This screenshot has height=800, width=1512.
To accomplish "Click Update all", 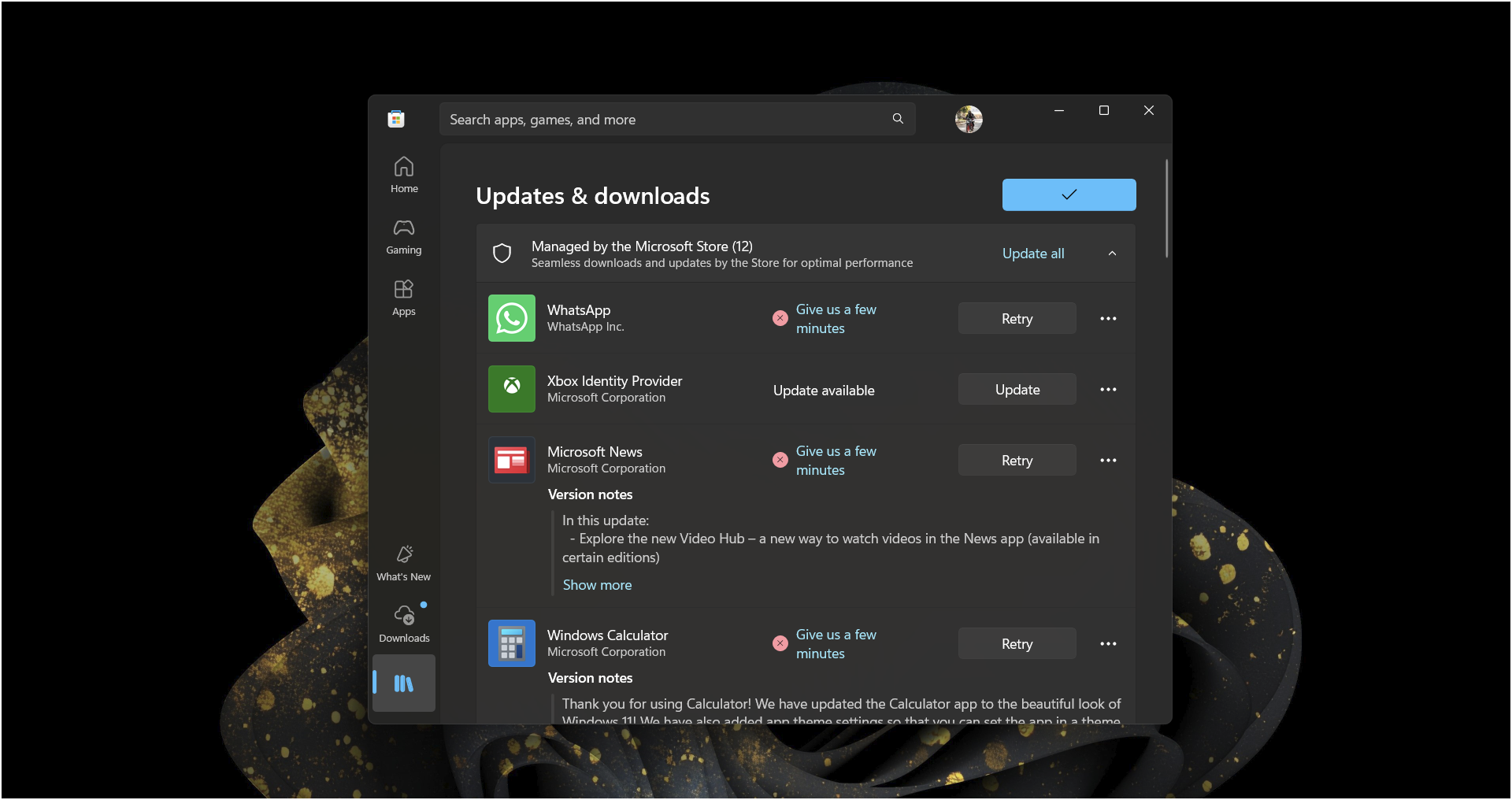I will (1033, 254).
